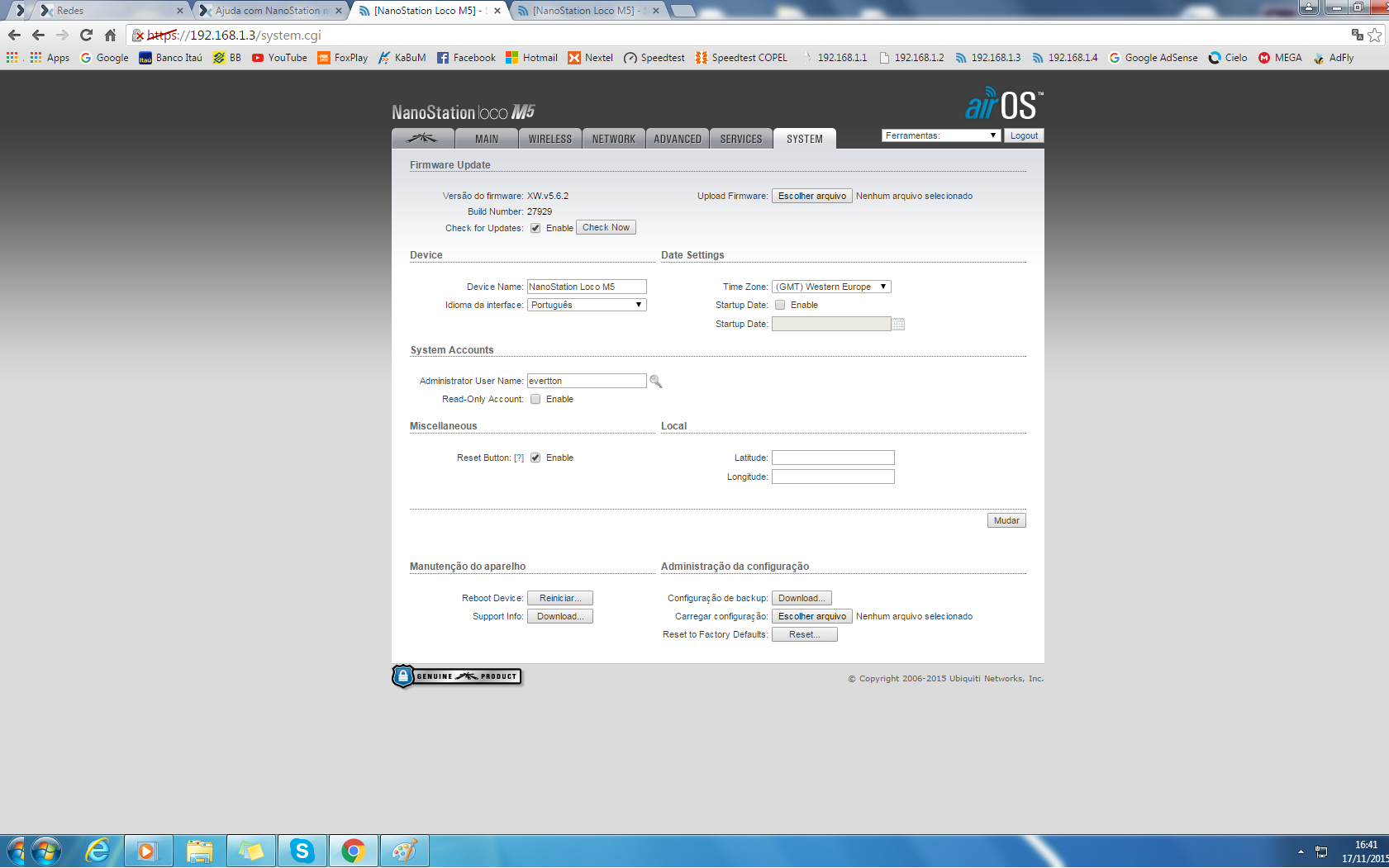Click the Mudar button to apply changes

[1006, 520]
